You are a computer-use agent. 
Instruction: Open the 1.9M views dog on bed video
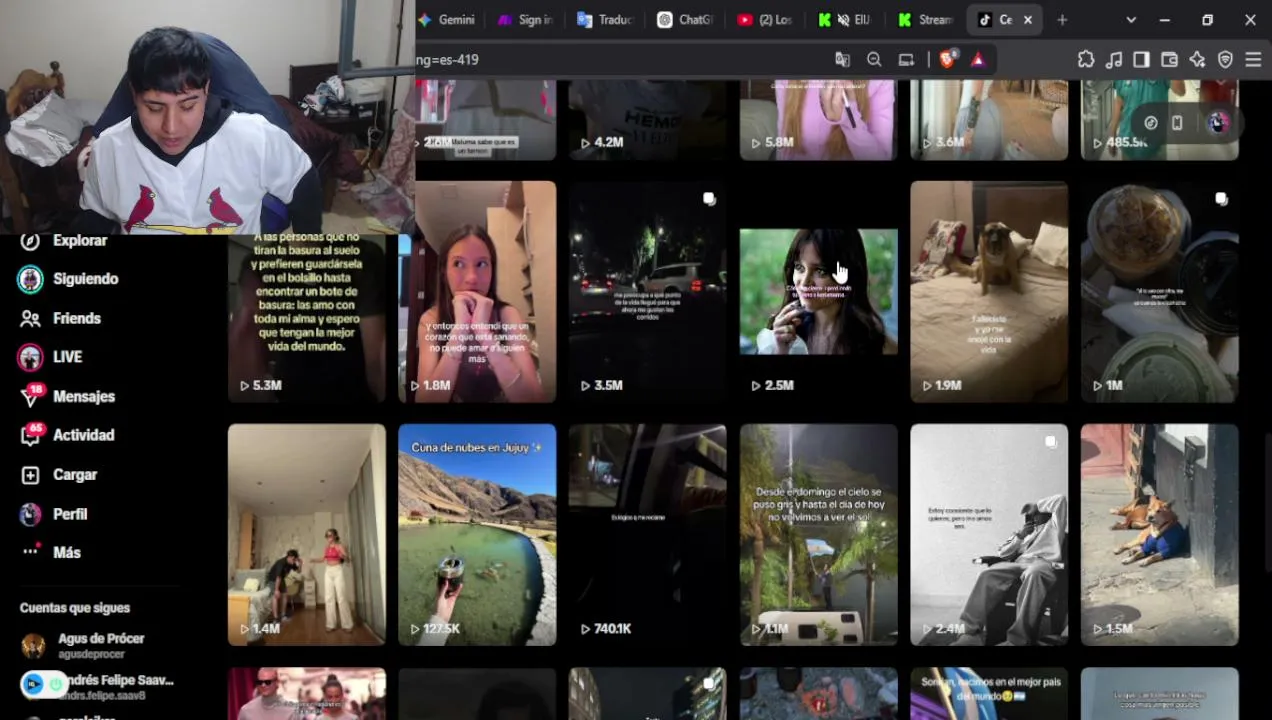tap(989, 292)
